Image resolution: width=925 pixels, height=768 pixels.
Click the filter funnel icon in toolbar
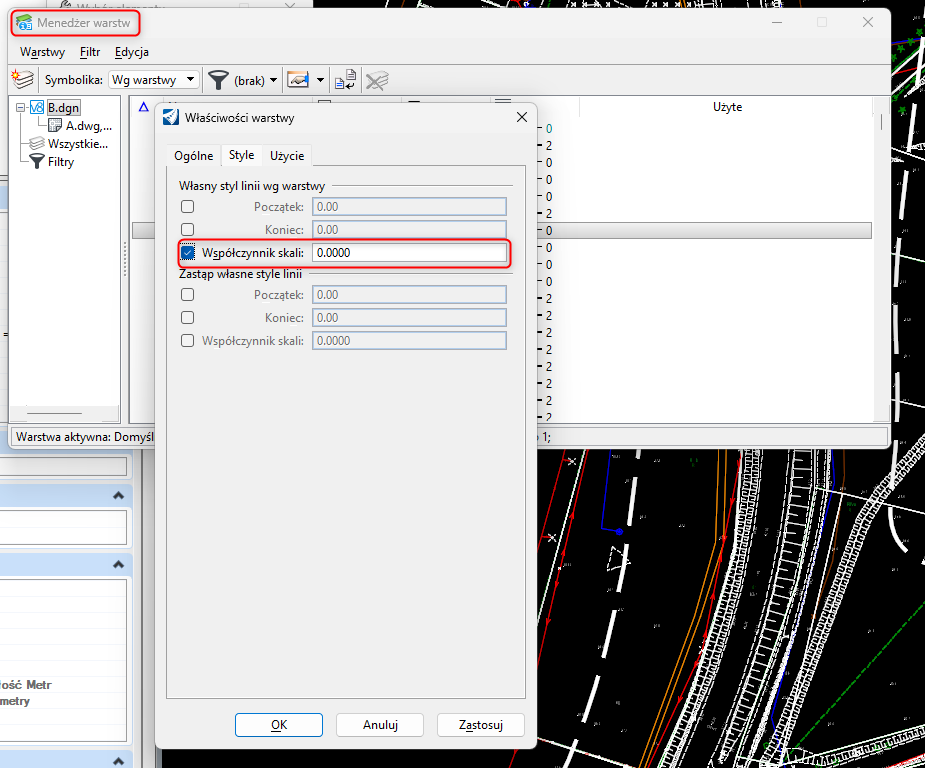click(216, 80)
